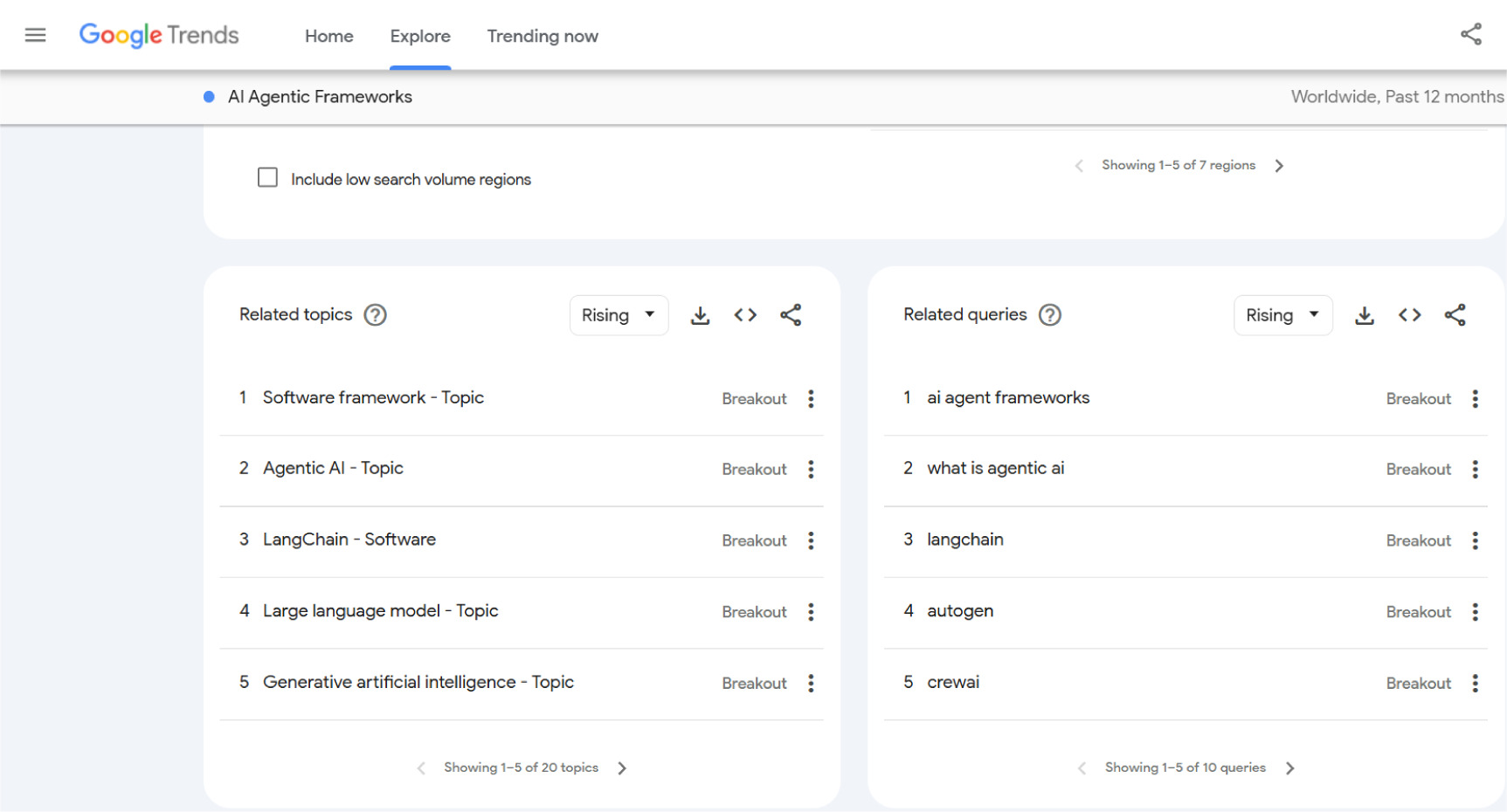Open more options for Software framework topic
The height and width of the screenshot is (812, 1507).
point(812,399)
